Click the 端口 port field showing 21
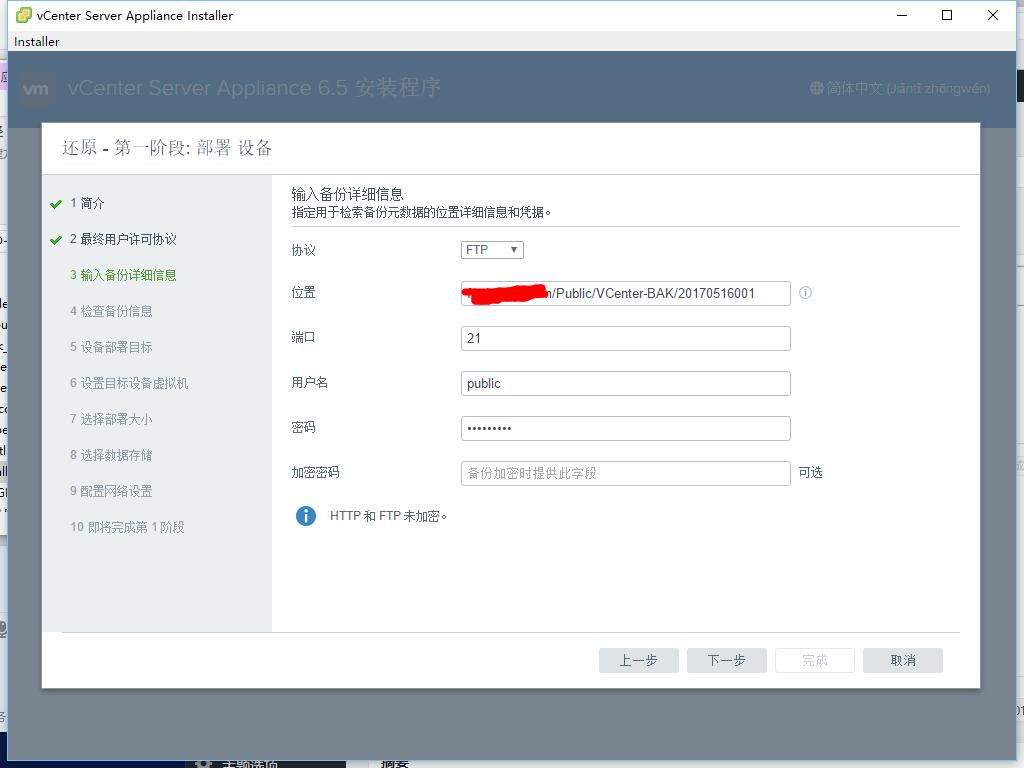The width and height of the screenshot is (1024, 768). tap(626, 338)
